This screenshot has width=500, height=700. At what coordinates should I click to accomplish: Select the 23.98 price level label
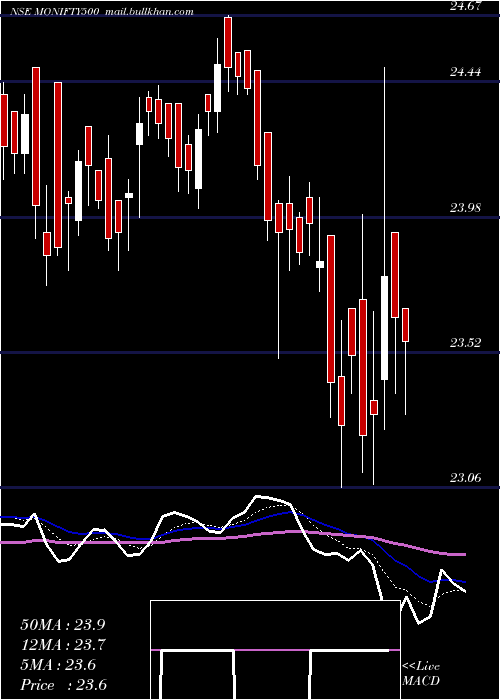click(x=465, y=208)
